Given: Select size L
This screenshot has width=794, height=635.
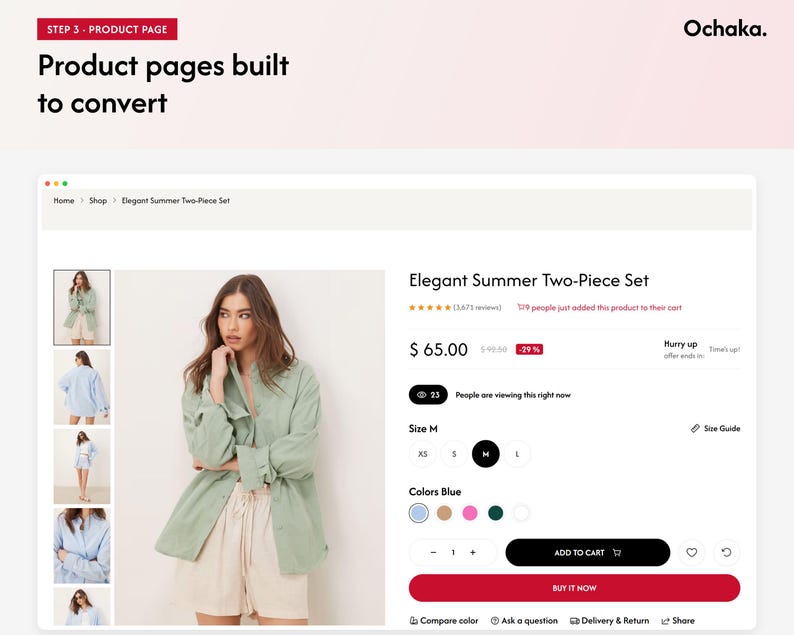Looking at the screenshot, I should [517, 454].
